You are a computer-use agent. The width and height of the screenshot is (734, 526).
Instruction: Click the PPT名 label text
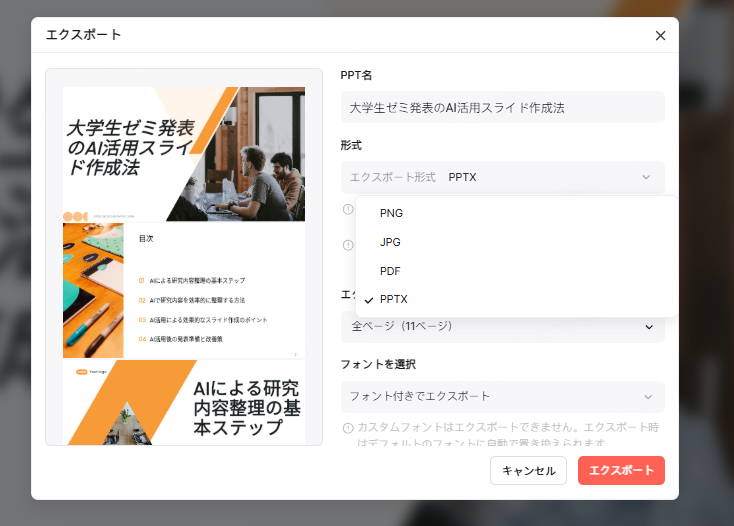(356, 75)
